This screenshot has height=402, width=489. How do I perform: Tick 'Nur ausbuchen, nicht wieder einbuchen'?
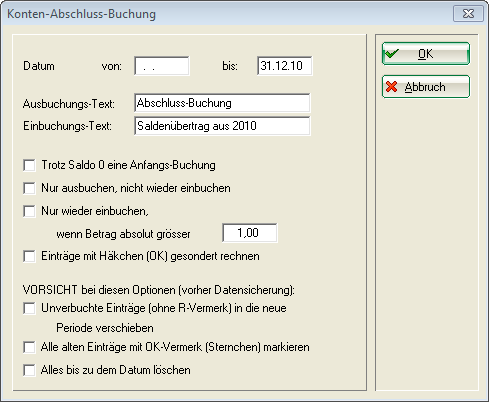pyautogui.click(x=29, y=188)
